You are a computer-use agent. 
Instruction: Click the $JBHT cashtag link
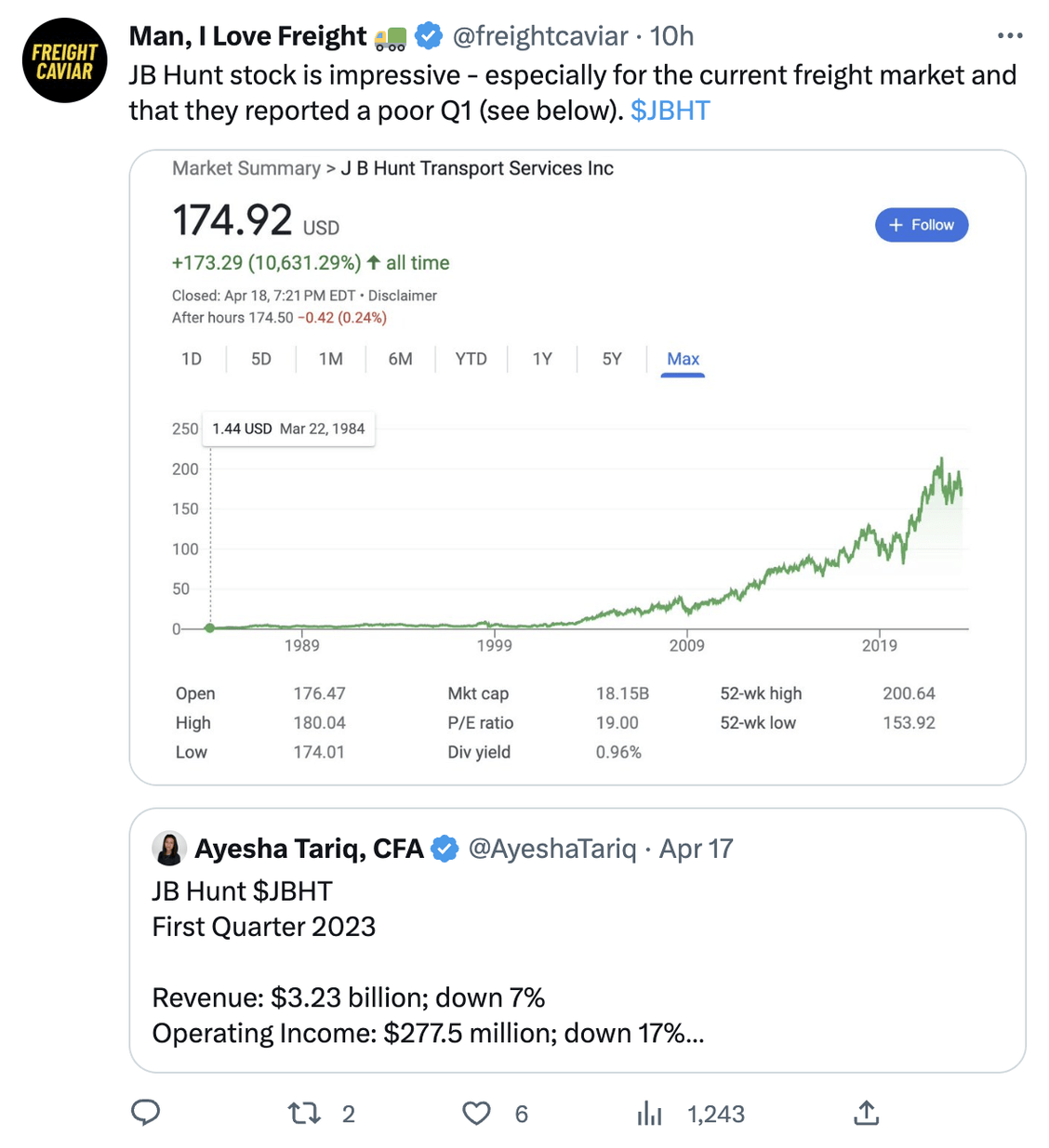pos(670,111)
